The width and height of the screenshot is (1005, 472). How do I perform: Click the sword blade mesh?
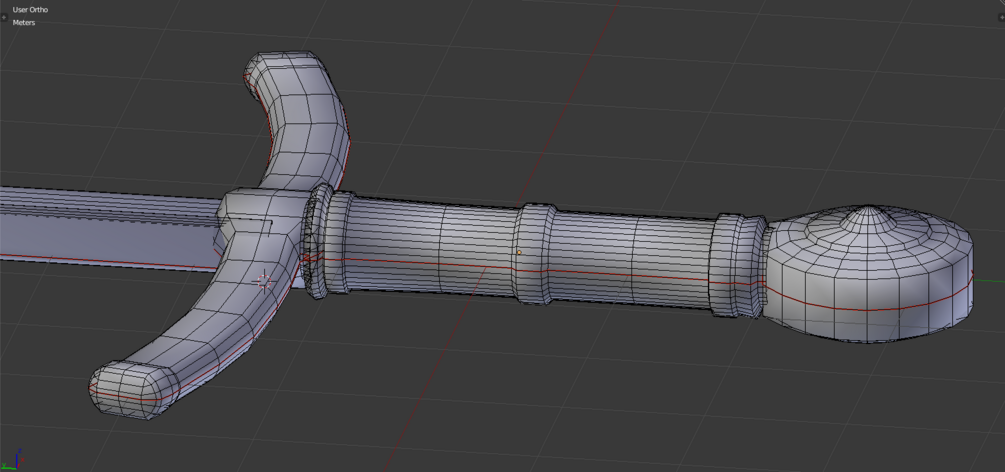[109, 228]
